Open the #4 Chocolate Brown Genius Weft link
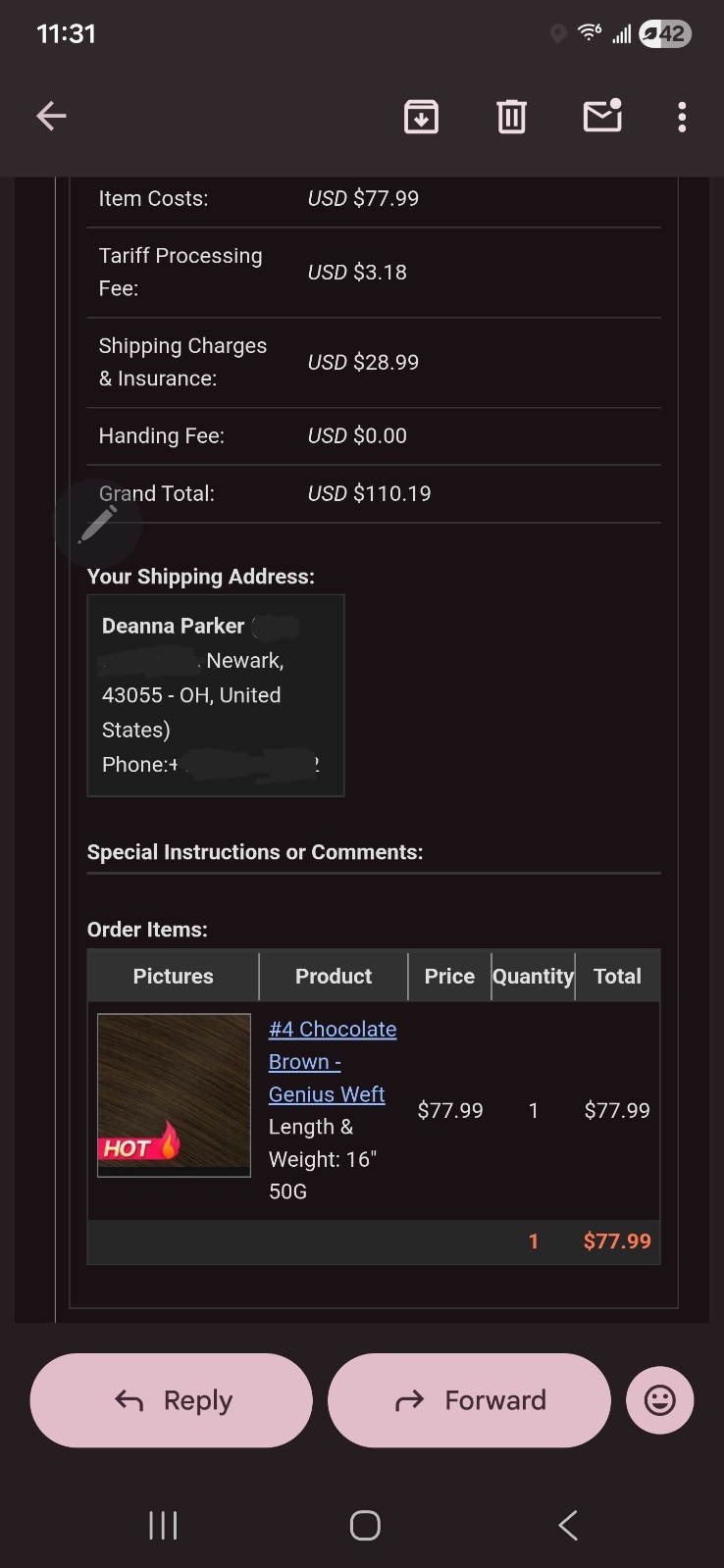 pos(333,1062)
